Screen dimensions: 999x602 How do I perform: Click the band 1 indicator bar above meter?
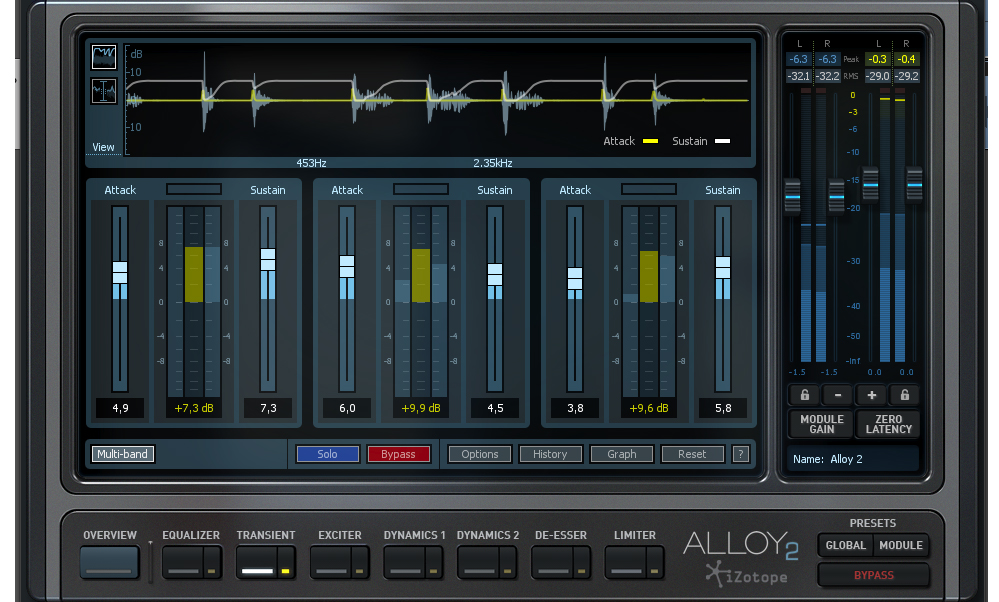194,189
